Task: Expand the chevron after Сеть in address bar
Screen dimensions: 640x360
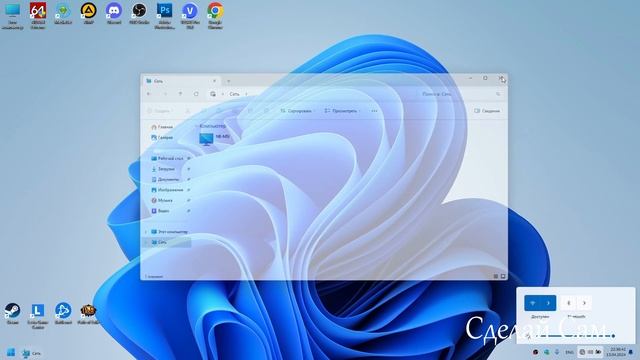Action: [247, 94]
